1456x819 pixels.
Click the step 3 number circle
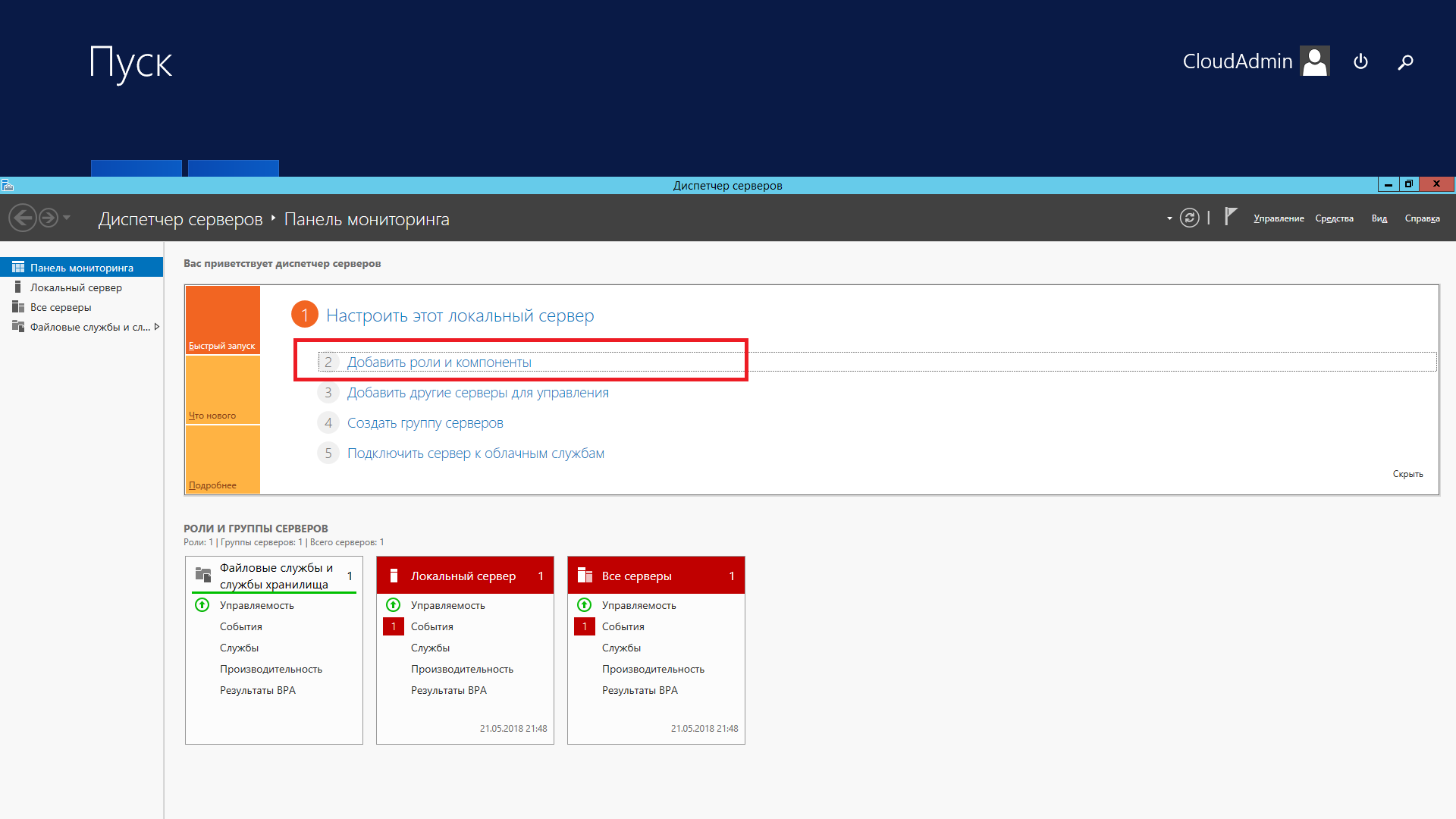[328, 393]
